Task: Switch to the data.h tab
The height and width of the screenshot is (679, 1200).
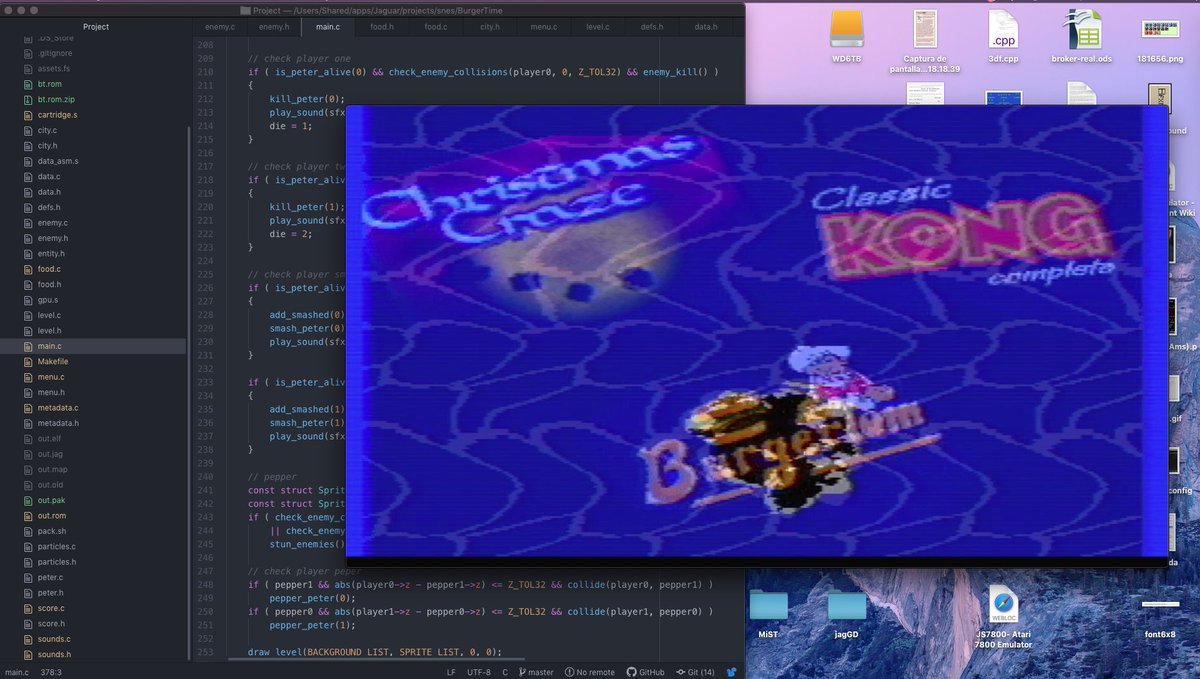Action: (706, 27)
